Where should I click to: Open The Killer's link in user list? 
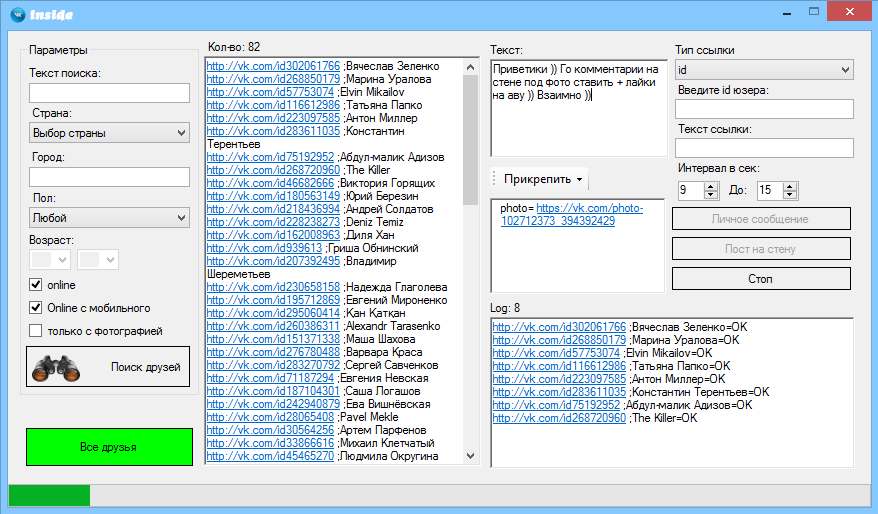point(273,170)
